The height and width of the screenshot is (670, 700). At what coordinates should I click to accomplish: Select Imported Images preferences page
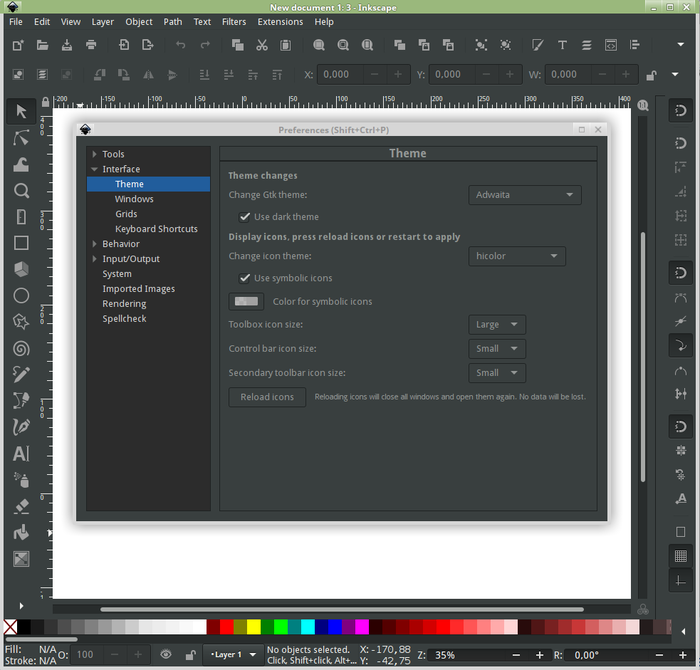(x=138, y=289)
